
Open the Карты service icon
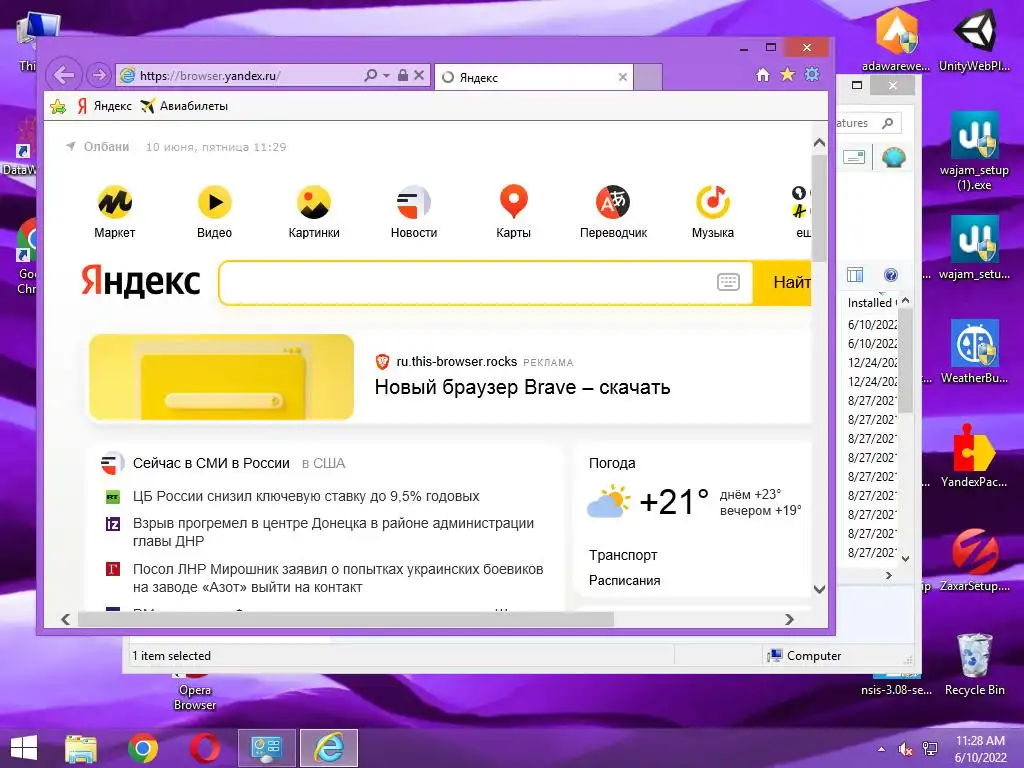(x=513, y=201)
